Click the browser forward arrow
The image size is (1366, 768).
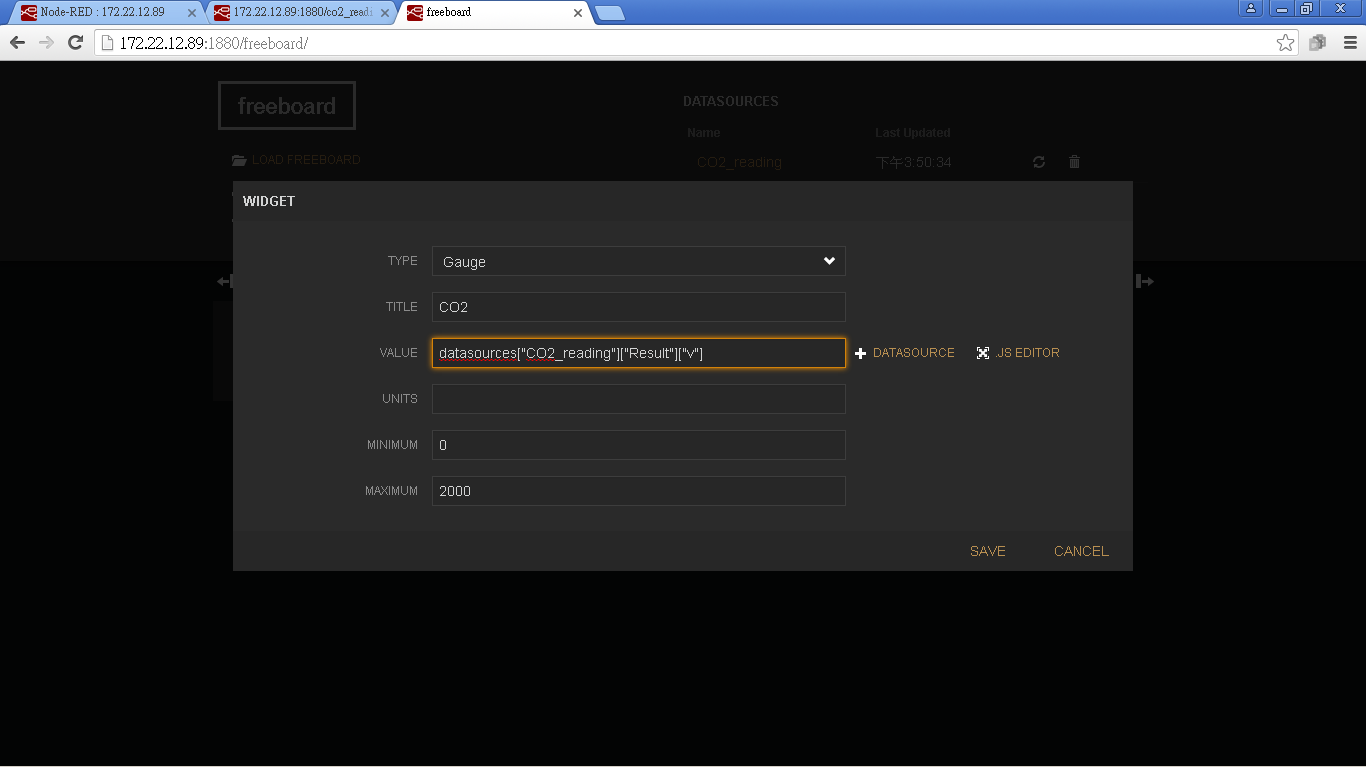point(46,43)
